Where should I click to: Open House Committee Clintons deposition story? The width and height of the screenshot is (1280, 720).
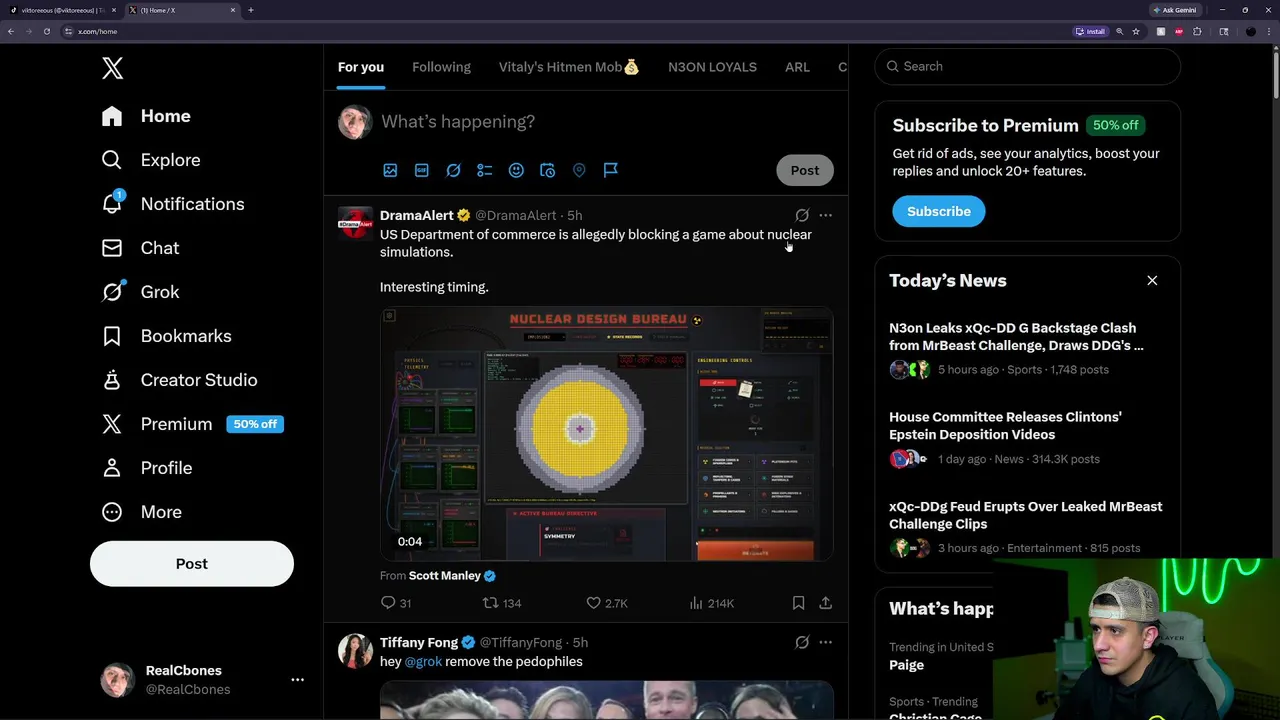pos(1027,438)
